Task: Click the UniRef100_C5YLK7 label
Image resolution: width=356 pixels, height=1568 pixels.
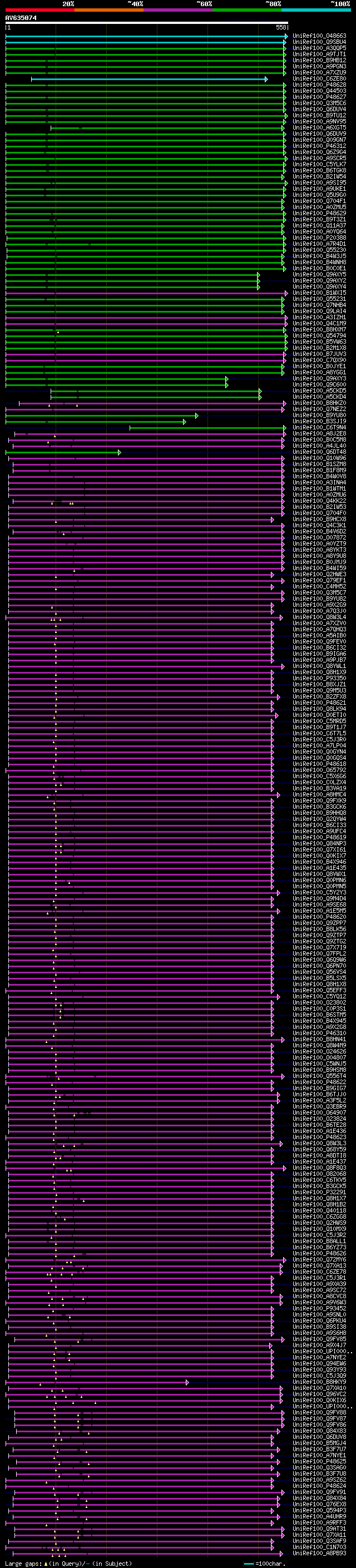Action: coord(319,164)
